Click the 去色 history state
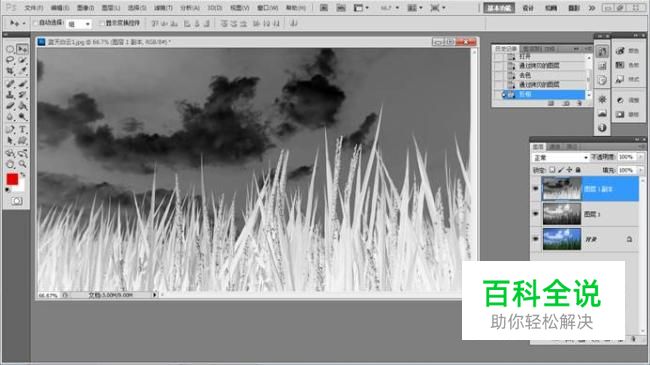 pos(524,75)
